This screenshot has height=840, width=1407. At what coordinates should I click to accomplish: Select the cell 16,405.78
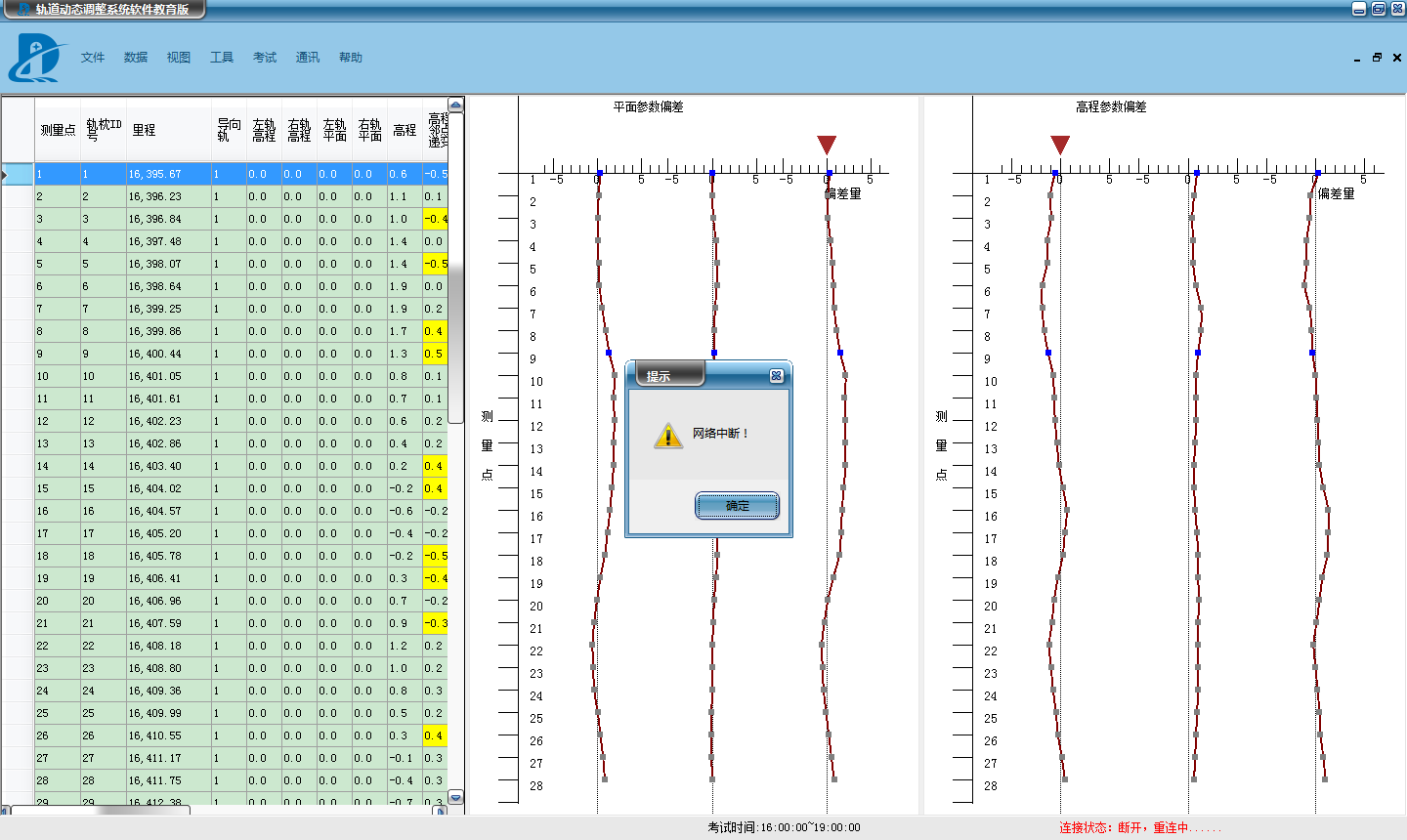coord(169,556)
